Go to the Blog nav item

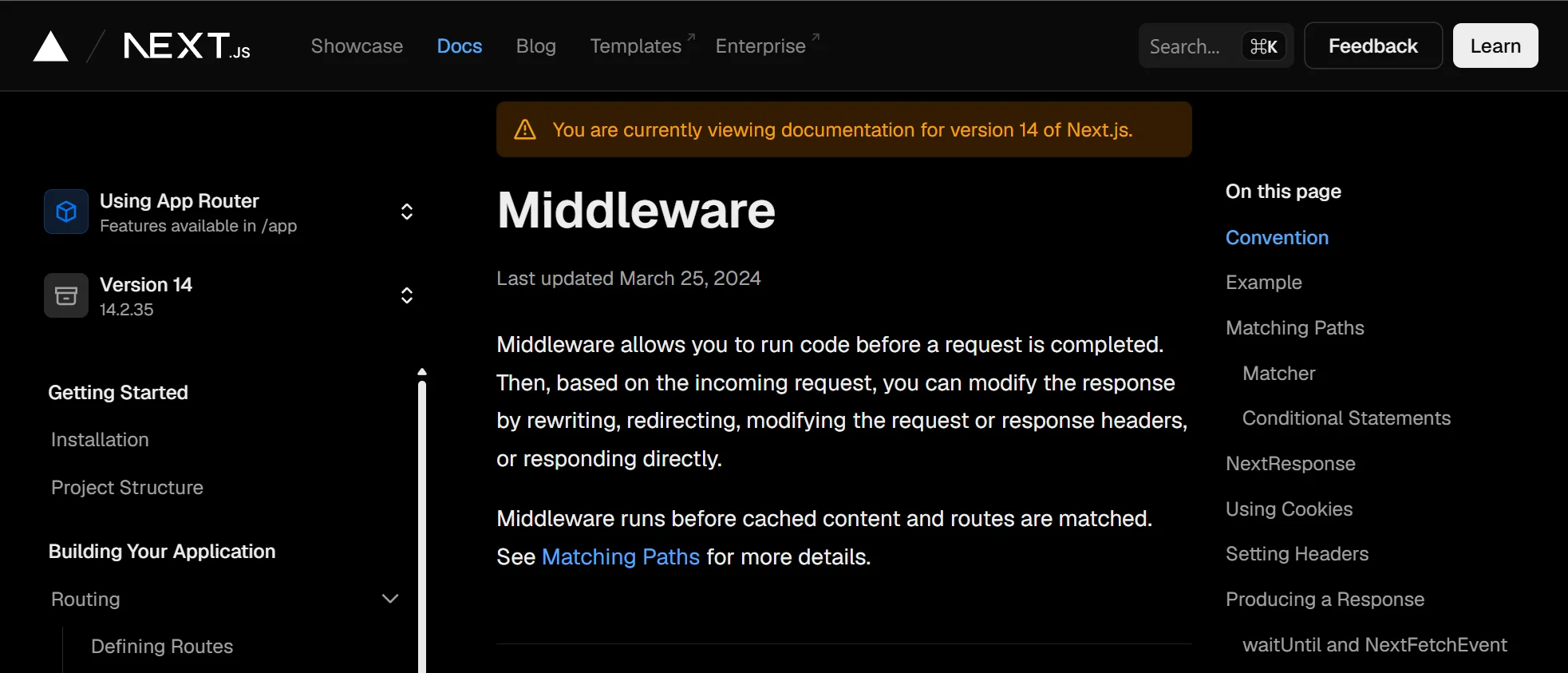coord(536,46)
